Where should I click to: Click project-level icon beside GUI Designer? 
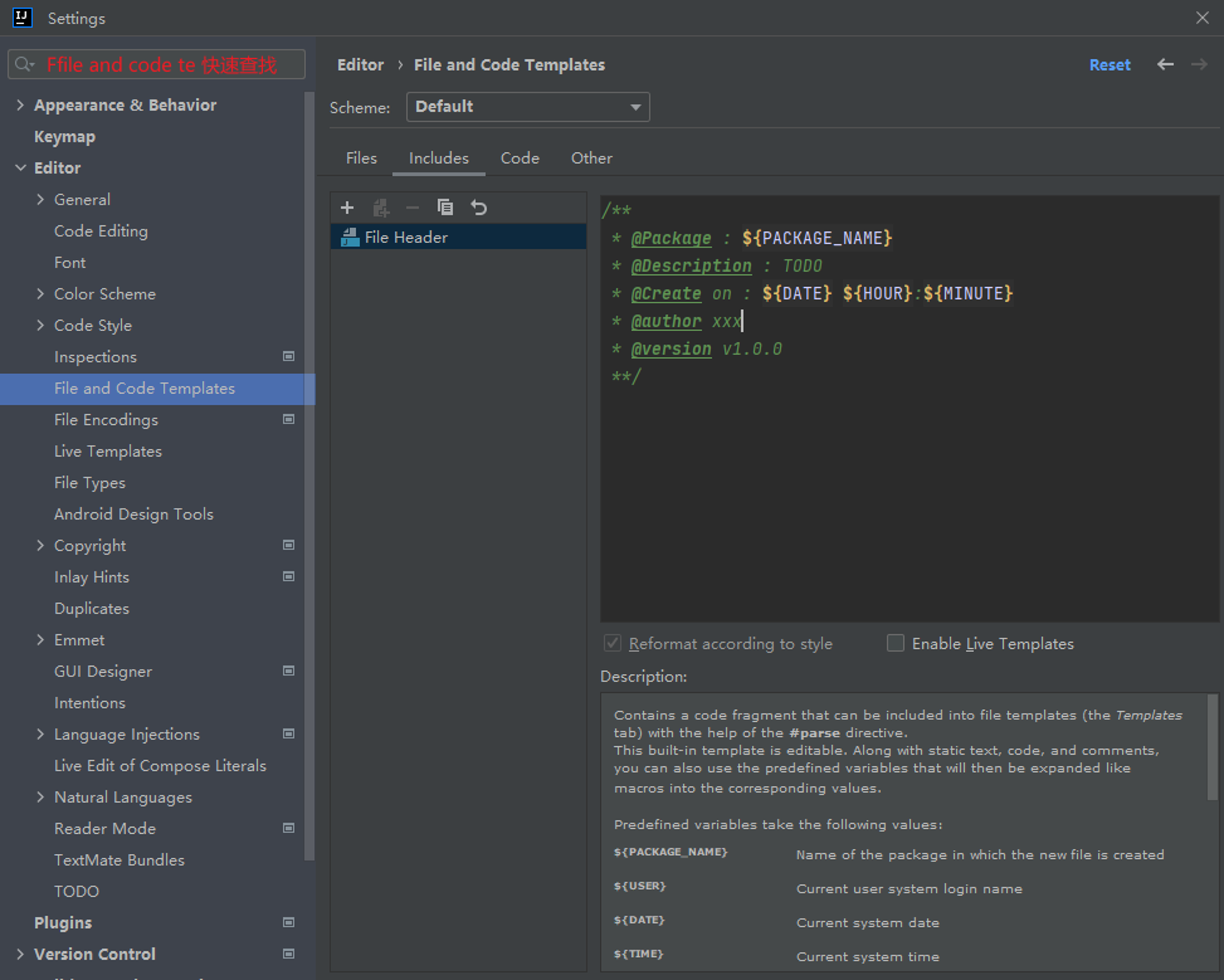click(x=289, y=671)
